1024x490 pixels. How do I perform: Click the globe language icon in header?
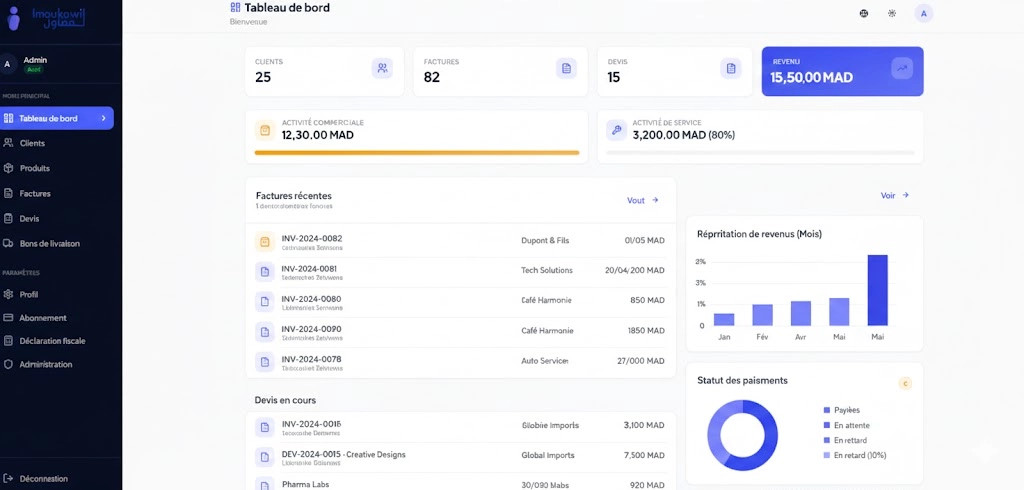[x=864, y=13]
